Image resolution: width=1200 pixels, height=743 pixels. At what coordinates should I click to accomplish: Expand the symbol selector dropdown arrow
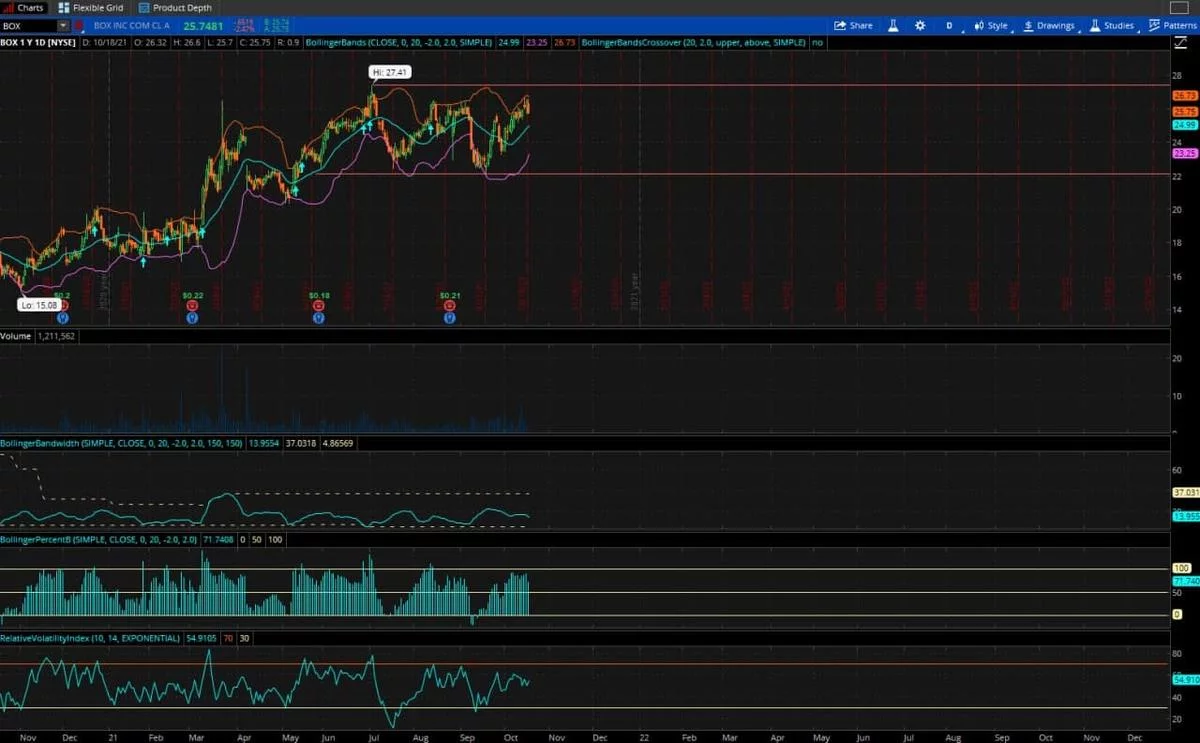click(x=63, y=25)
